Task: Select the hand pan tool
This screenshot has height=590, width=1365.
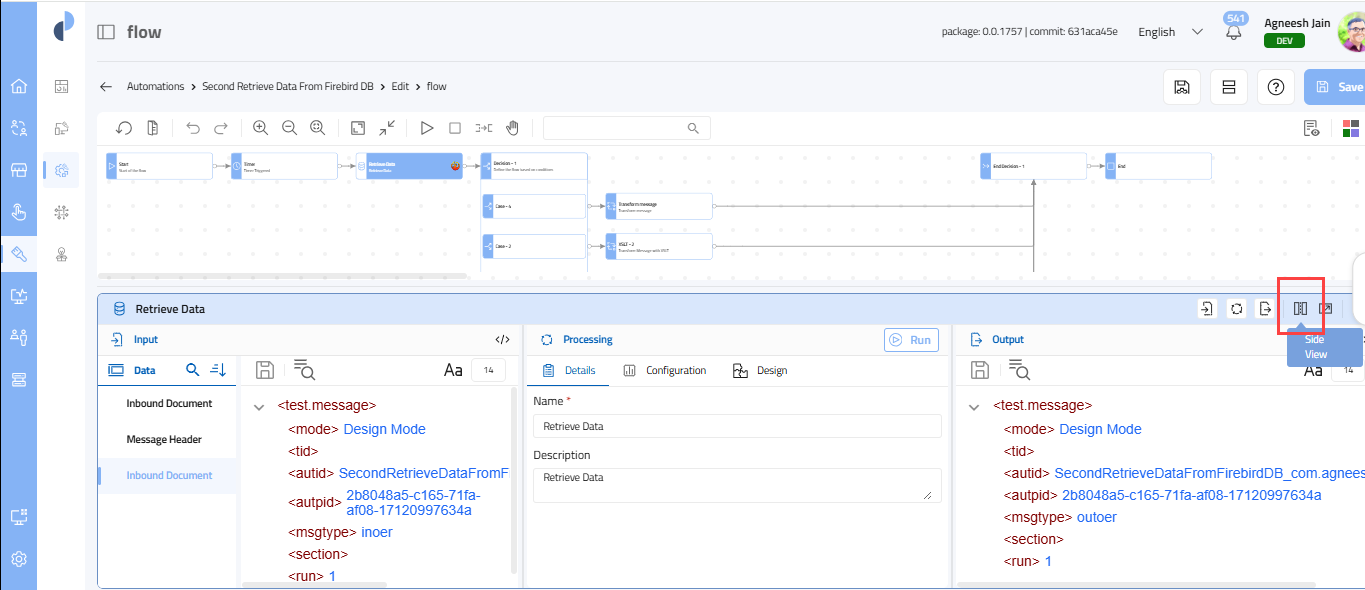Action: coord(512,128)
